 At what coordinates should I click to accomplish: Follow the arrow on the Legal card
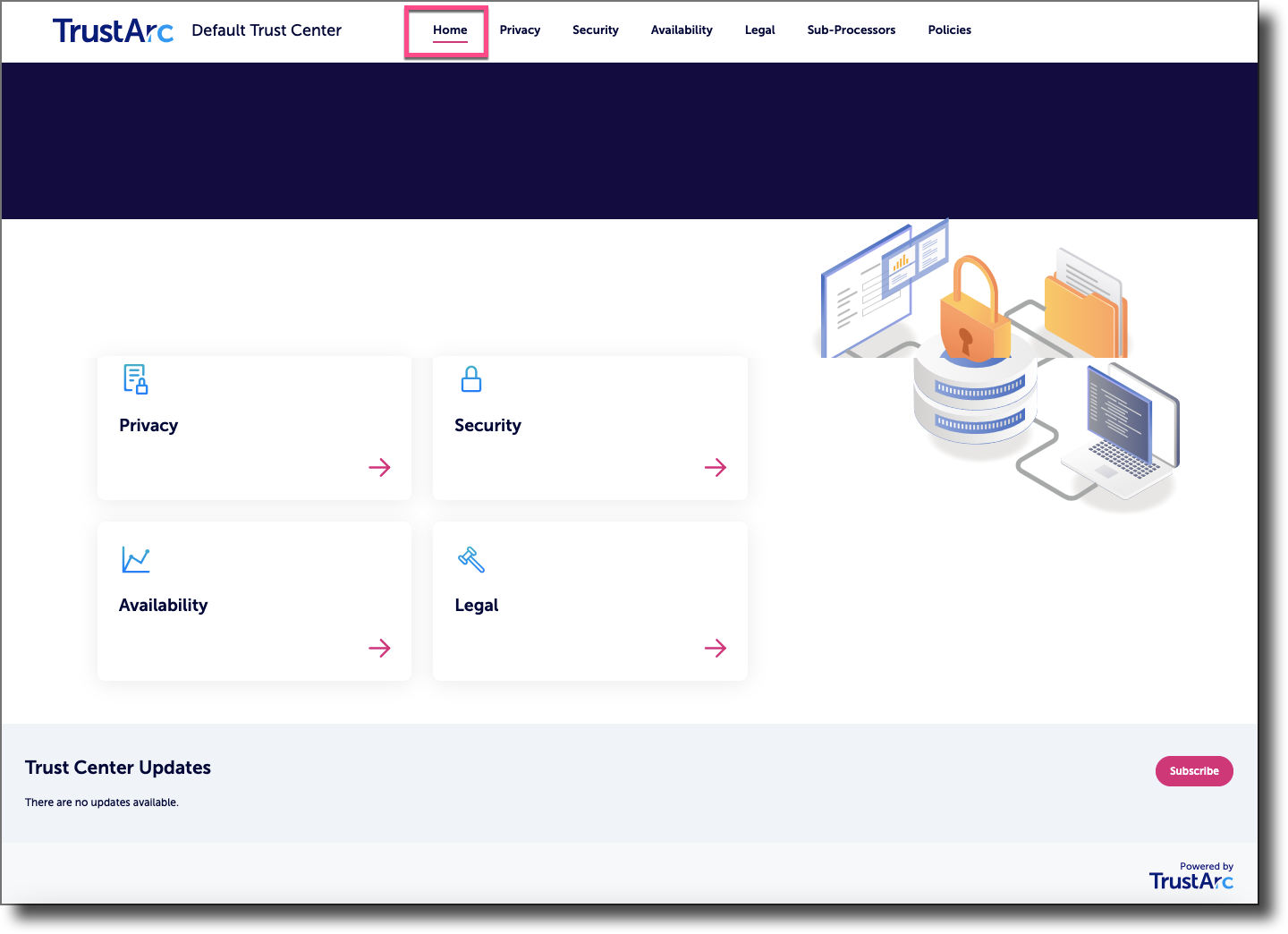pos(716,648)
